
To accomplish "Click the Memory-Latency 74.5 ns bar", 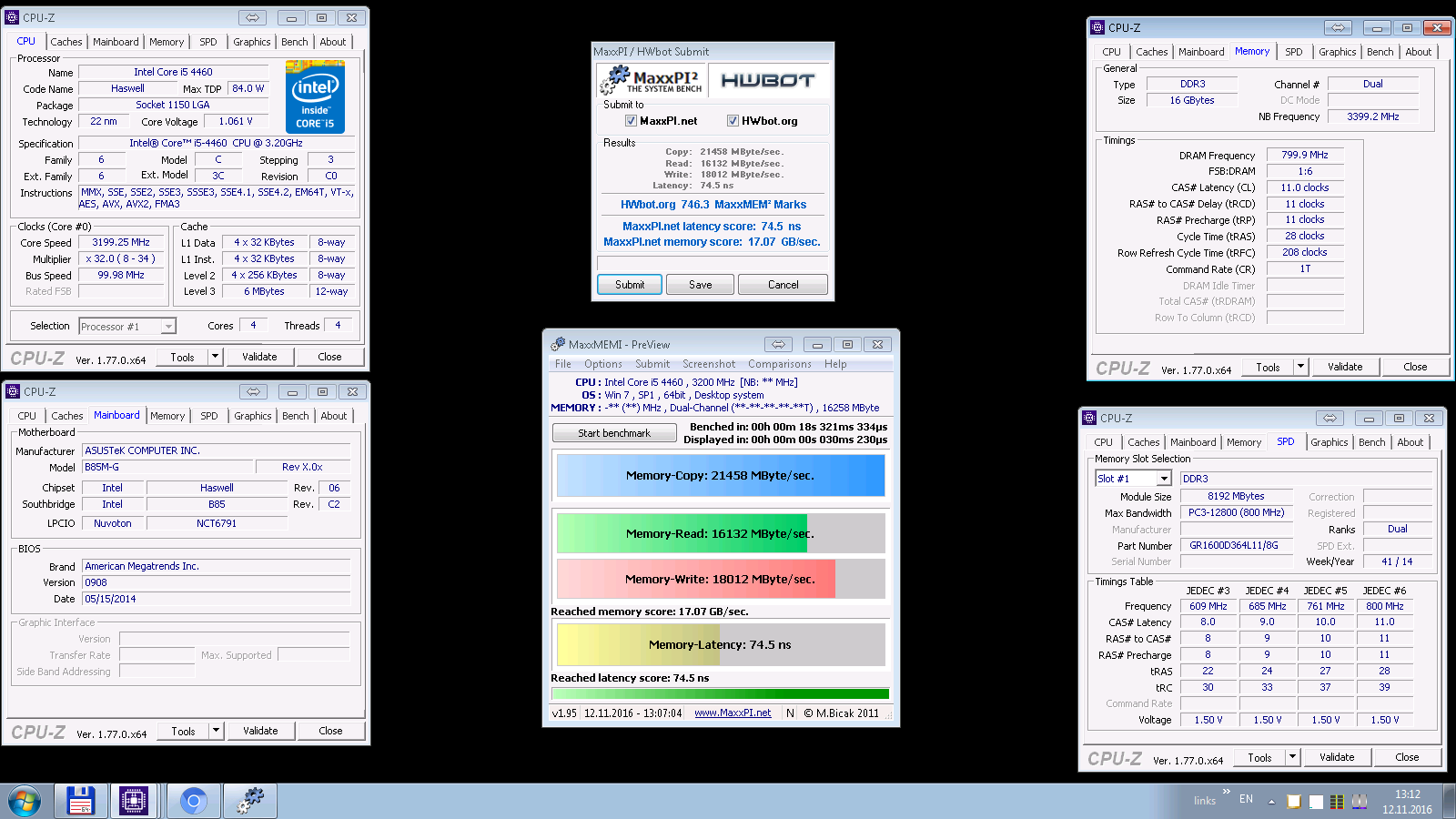I will pyautogui.click(x=720, y=644).
